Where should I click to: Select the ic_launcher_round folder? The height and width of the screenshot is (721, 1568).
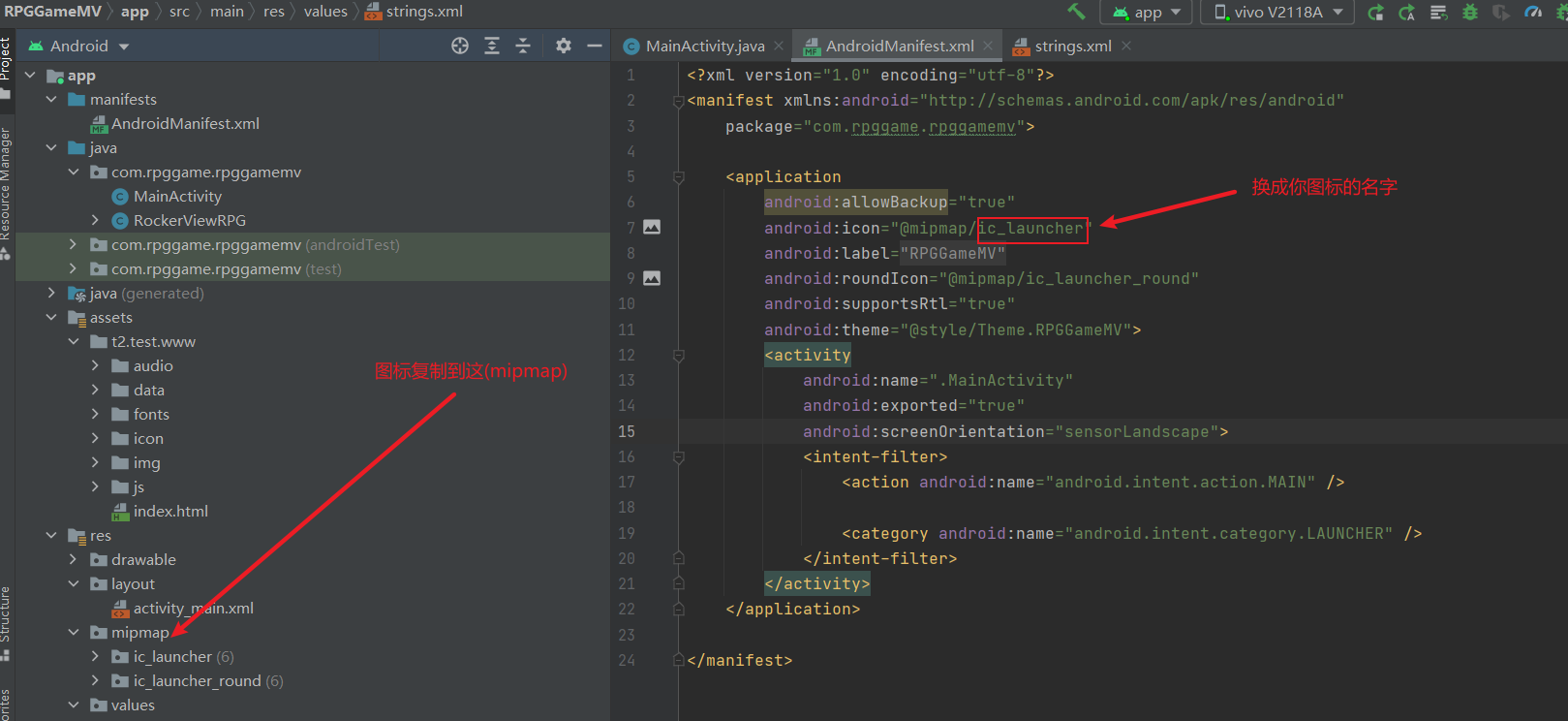tap(198, 681)
